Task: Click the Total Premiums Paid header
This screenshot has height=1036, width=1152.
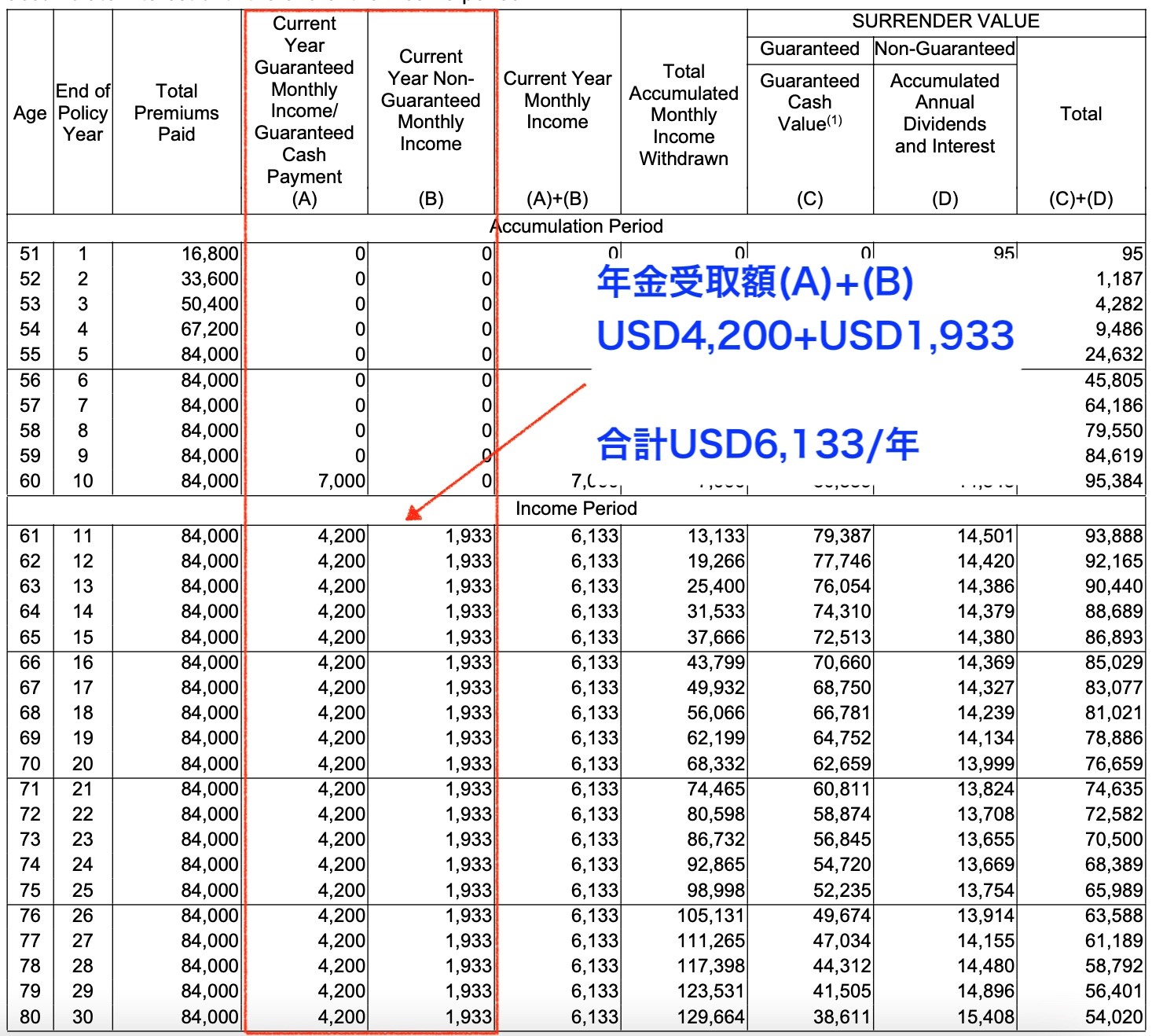Action: pos(176,113)
